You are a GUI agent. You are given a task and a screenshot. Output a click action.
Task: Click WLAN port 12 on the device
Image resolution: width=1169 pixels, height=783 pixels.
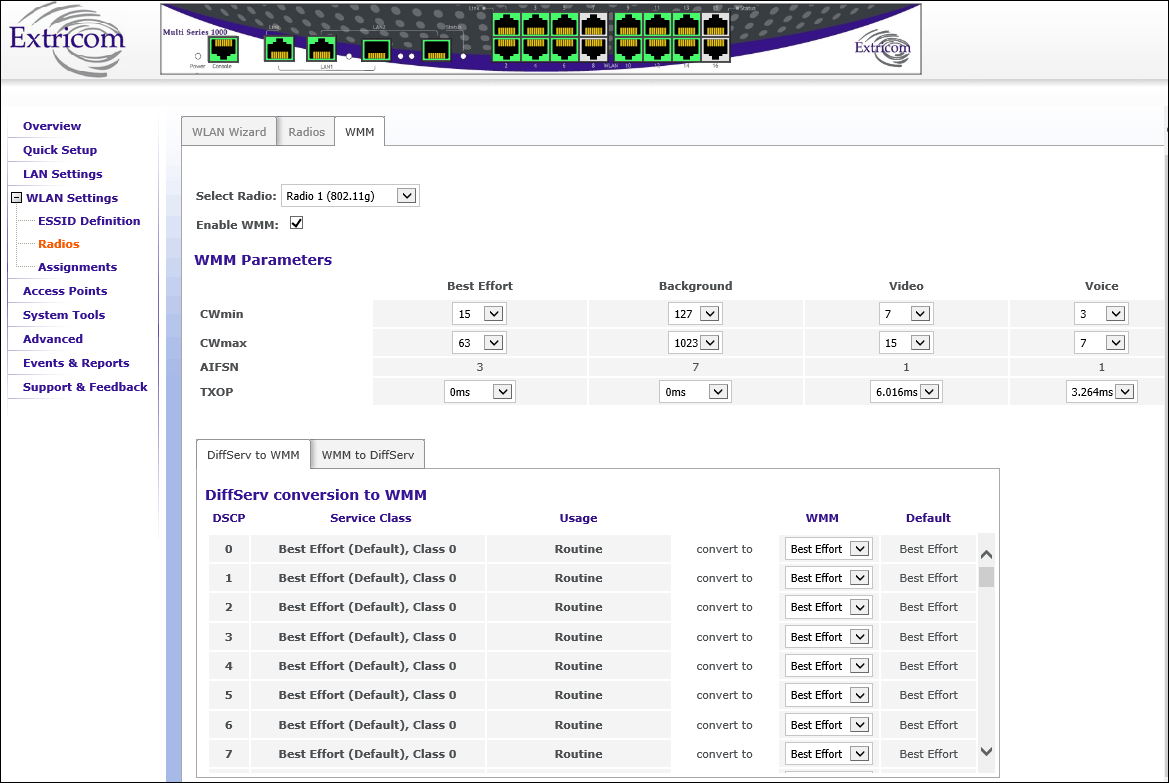[x=657, y=48]
